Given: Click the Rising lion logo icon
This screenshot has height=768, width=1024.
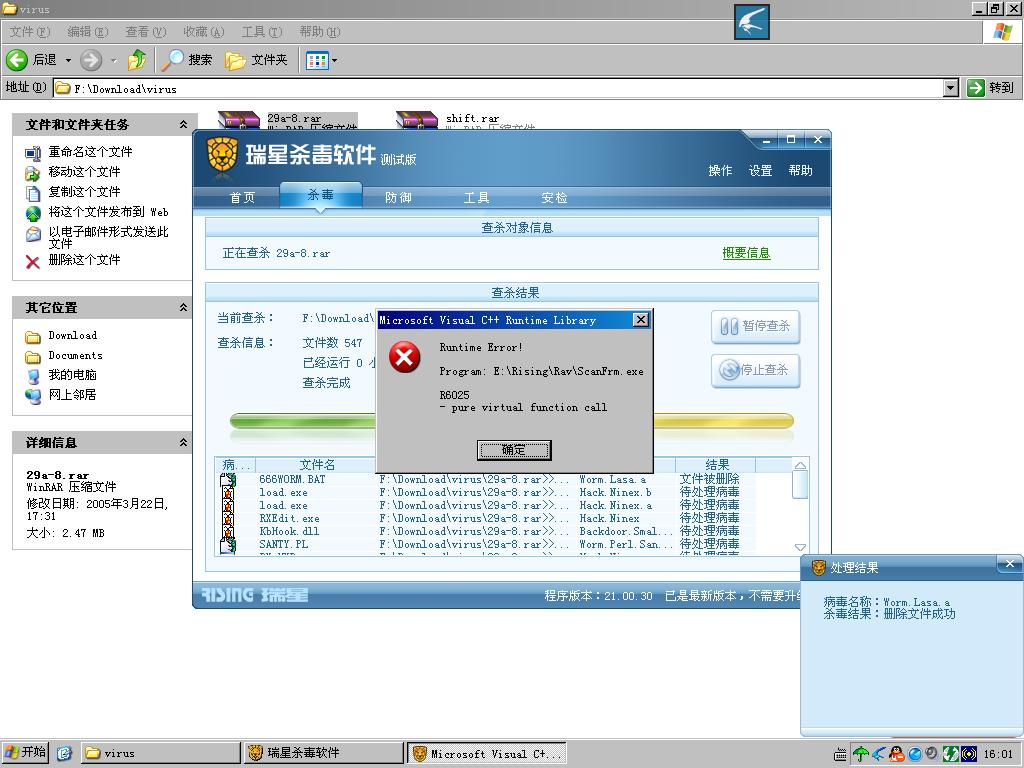Looking at the screenshot, I should point(221,156).
